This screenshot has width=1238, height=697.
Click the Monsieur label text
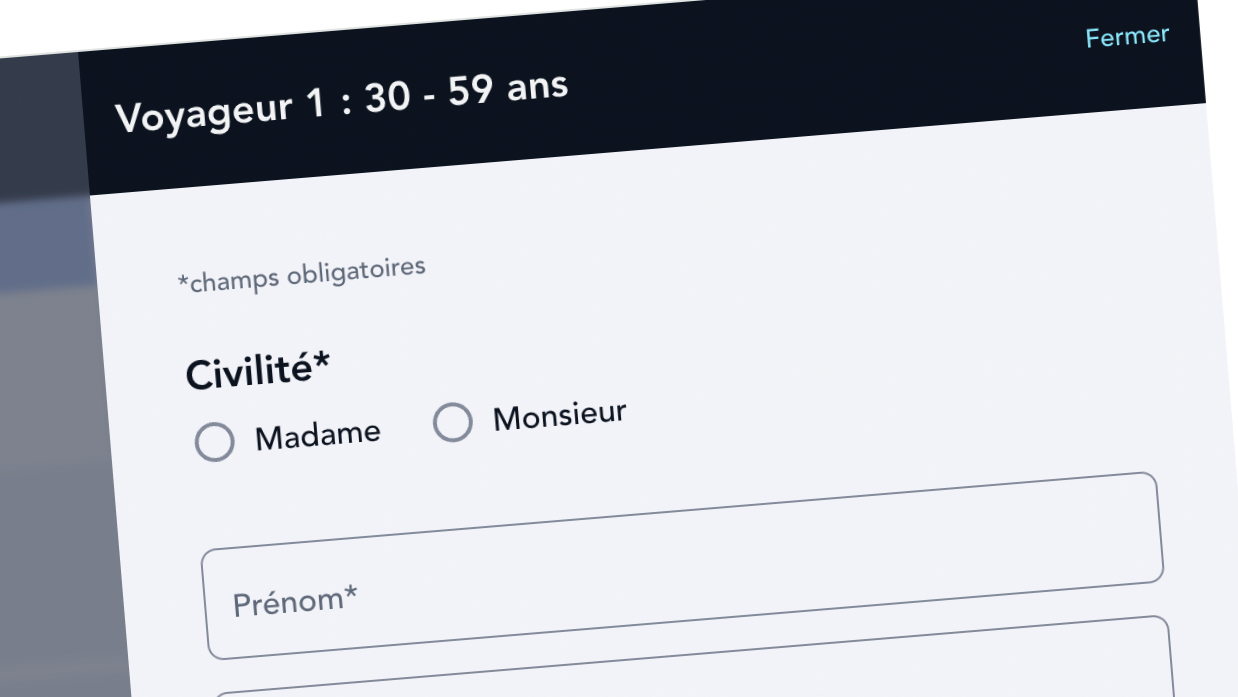[559, 415]
